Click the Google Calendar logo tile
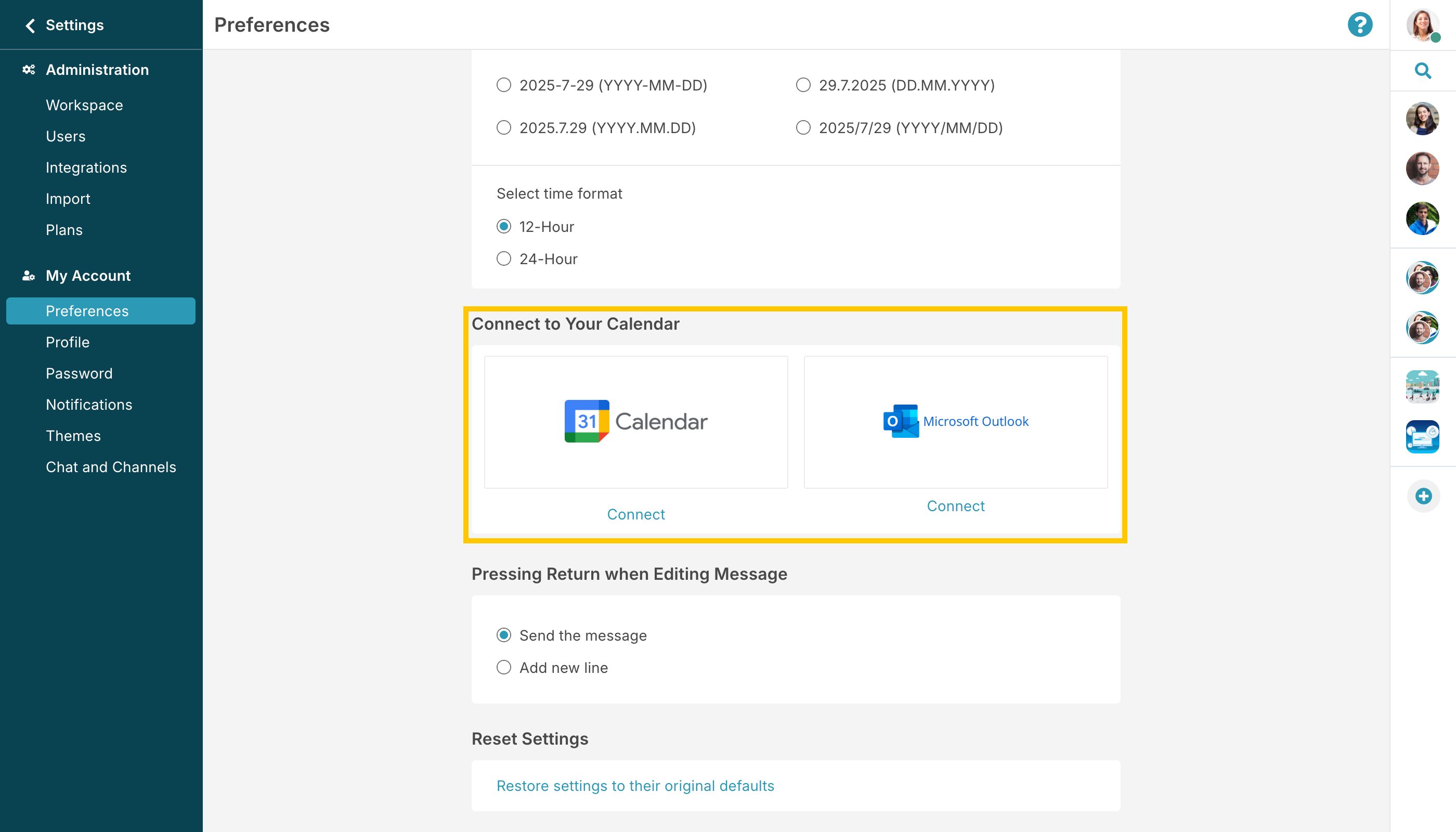 point(635,422)
